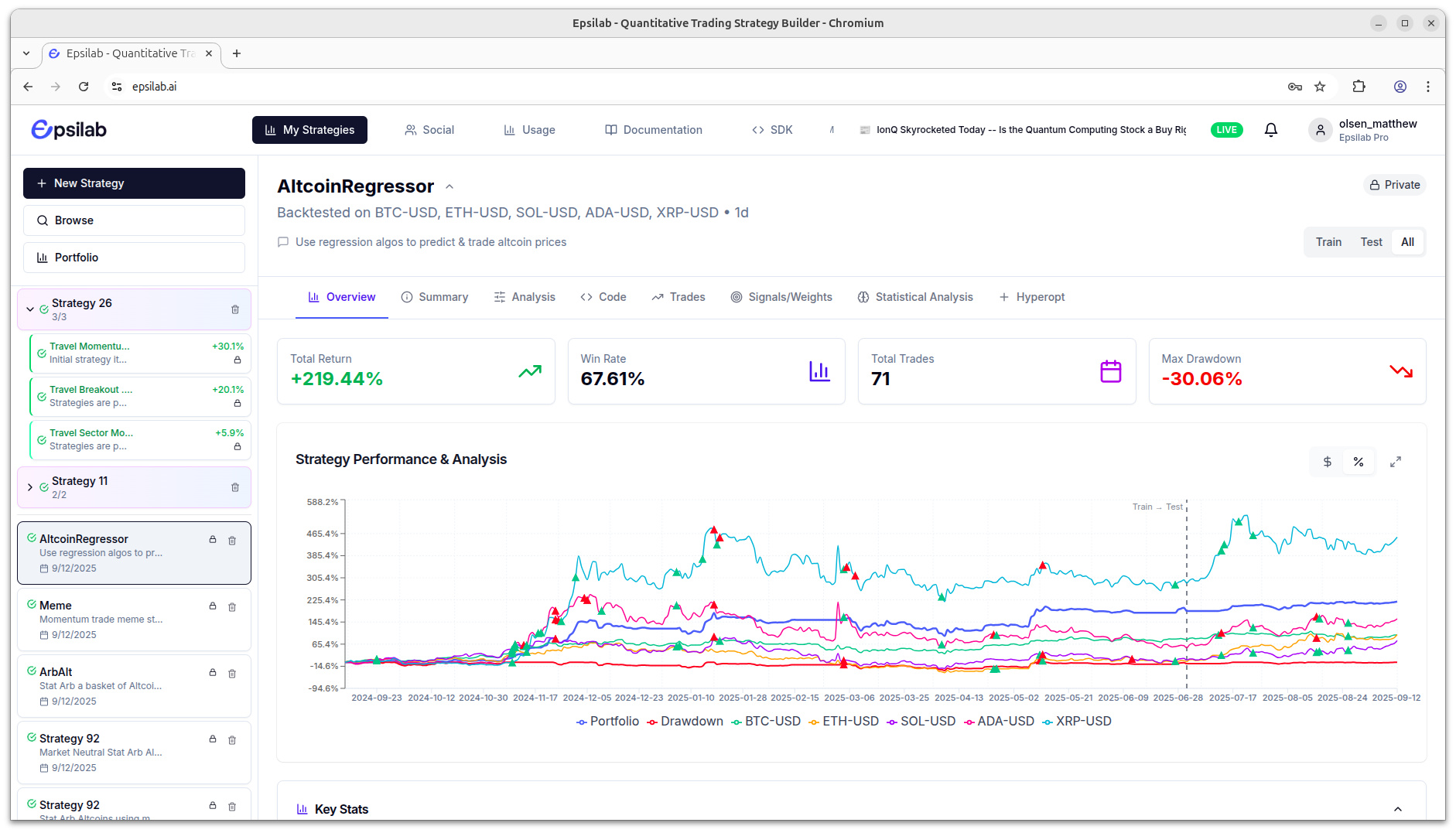The width and height of the screenshot is (1456, 833).
Task: Collapse the Key Stats section
Action: point(1397,809)
